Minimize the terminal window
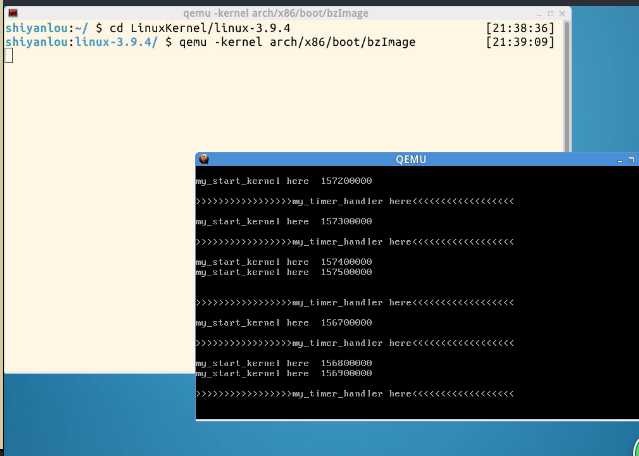Image resolution: width=639 pixels, height=456 pixels. (540, 14)
